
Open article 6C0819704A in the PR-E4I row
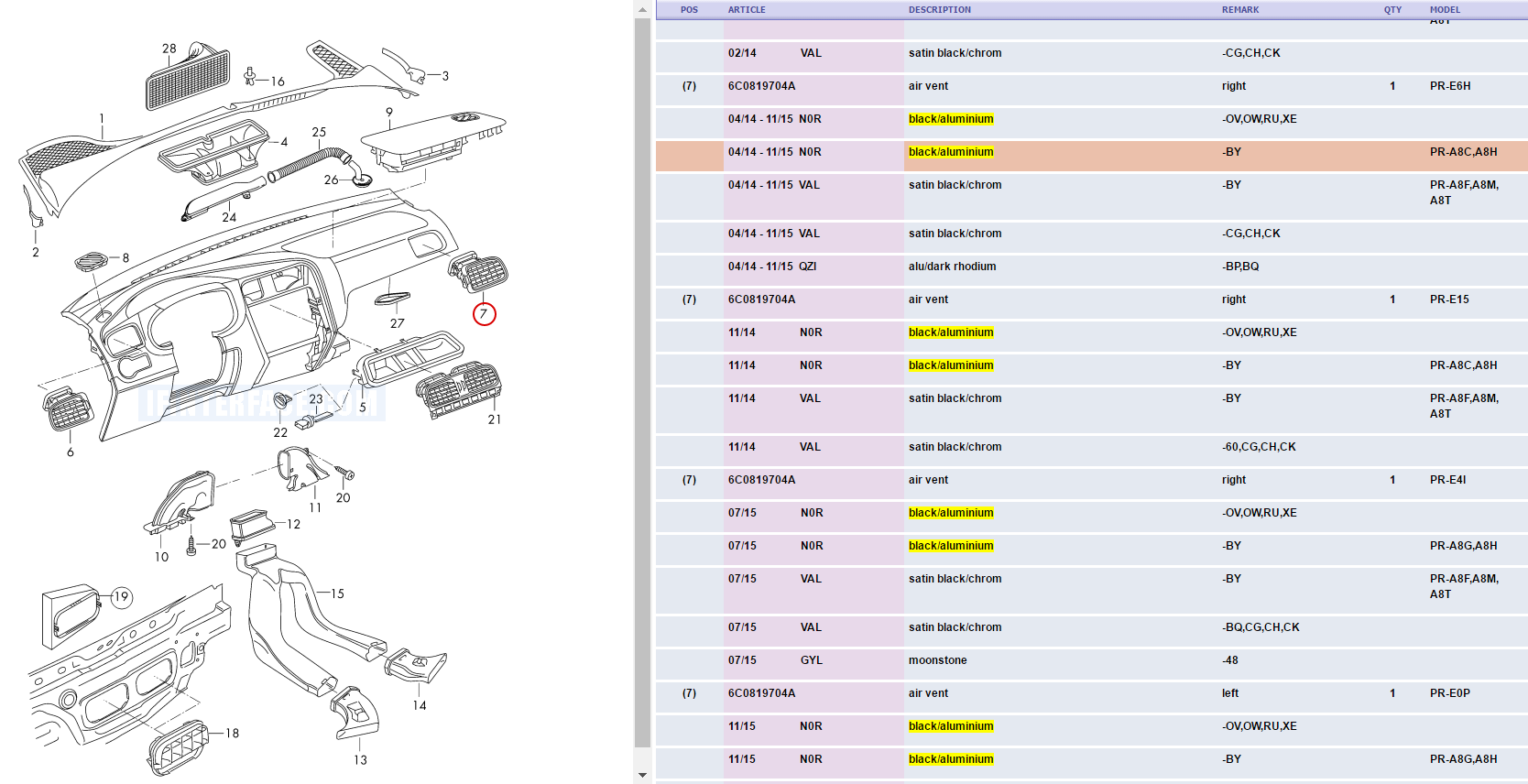pos(761,480)
